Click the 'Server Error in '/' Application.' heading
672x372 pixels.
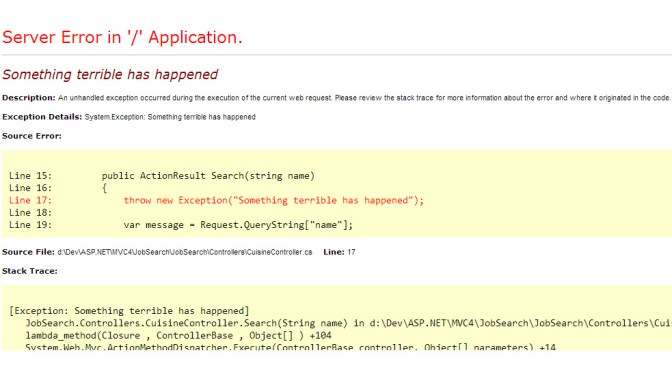point(122,38)
